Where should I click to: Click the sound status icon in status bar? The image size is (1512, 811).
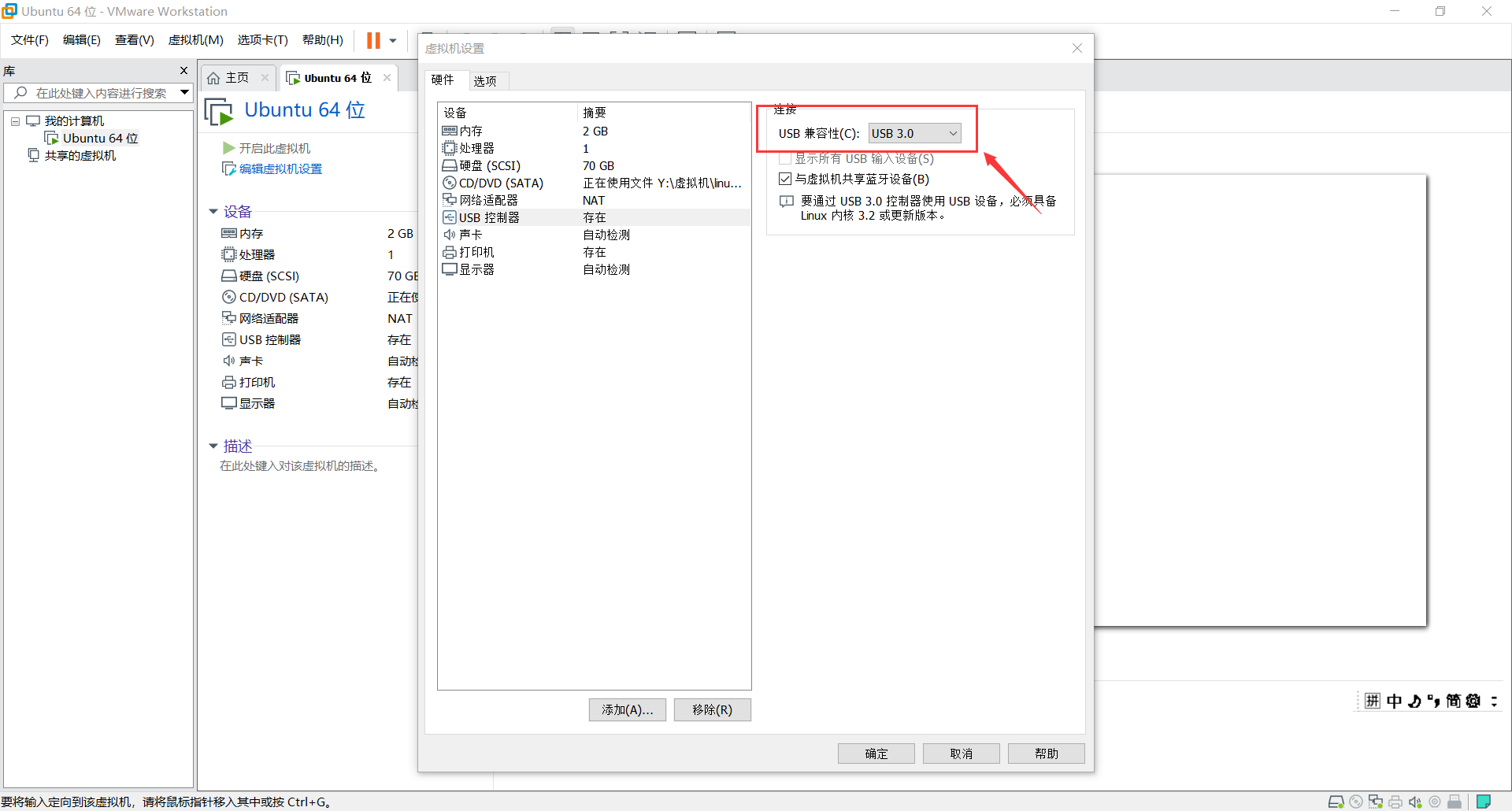pos(1415,802)
